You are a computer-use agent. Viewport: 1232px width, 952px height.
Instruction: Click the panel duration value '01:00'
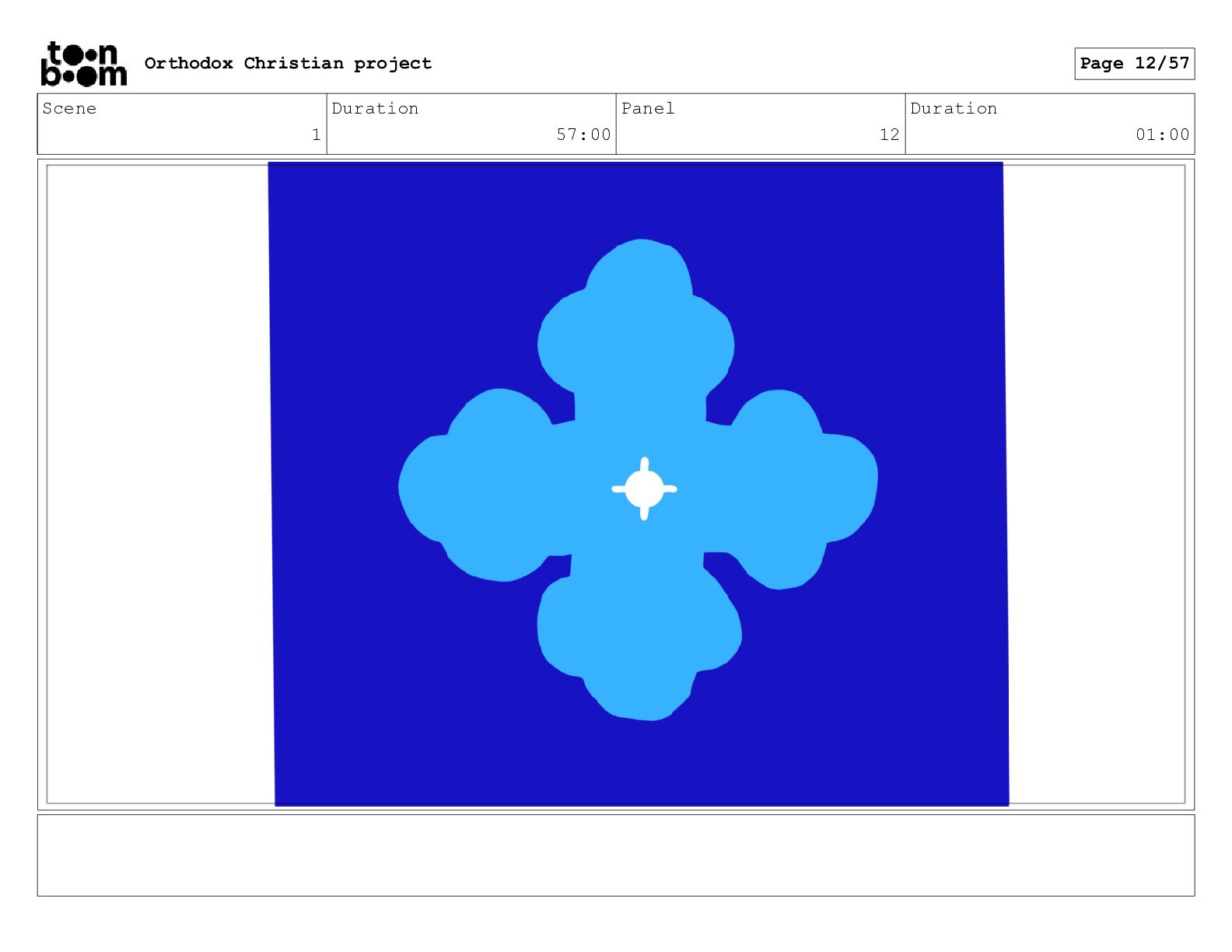(1163, 135)
